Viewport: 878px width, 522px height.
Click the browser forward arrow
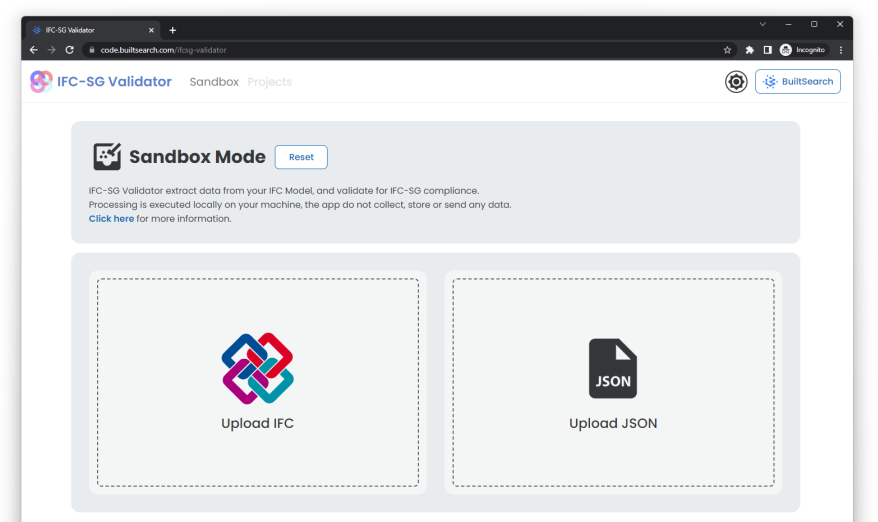click(x=52, y=50)
